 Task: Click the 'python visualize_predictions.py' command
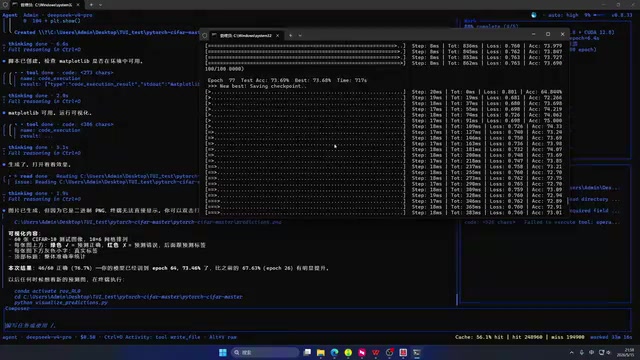[61, 302]
